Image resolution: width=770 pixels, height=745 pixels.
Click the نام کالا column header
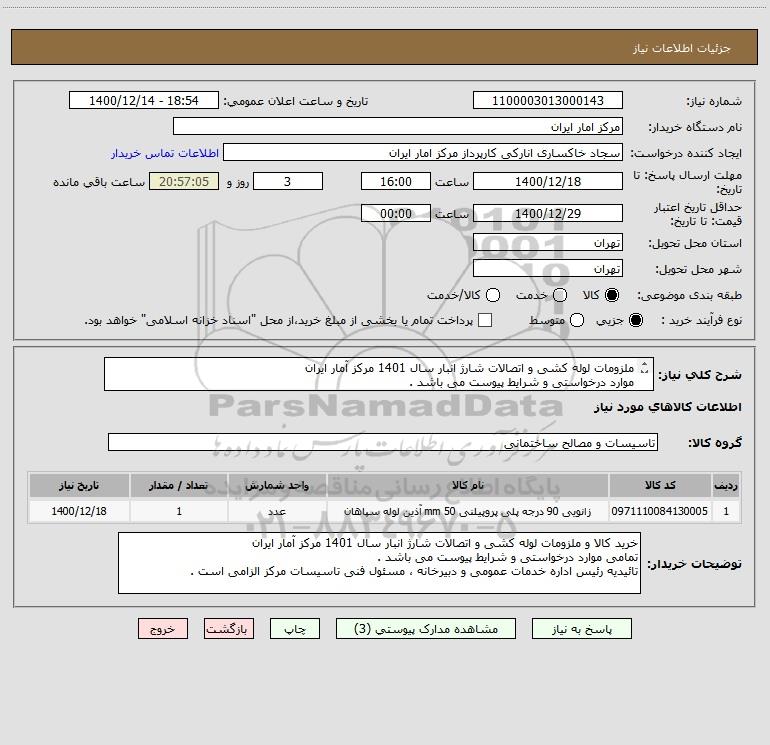[x=468, y=485]
